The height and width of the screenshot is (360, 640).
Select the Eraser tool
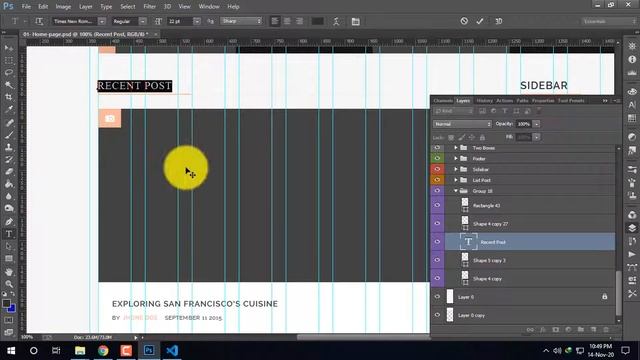[x=9, y=172]
